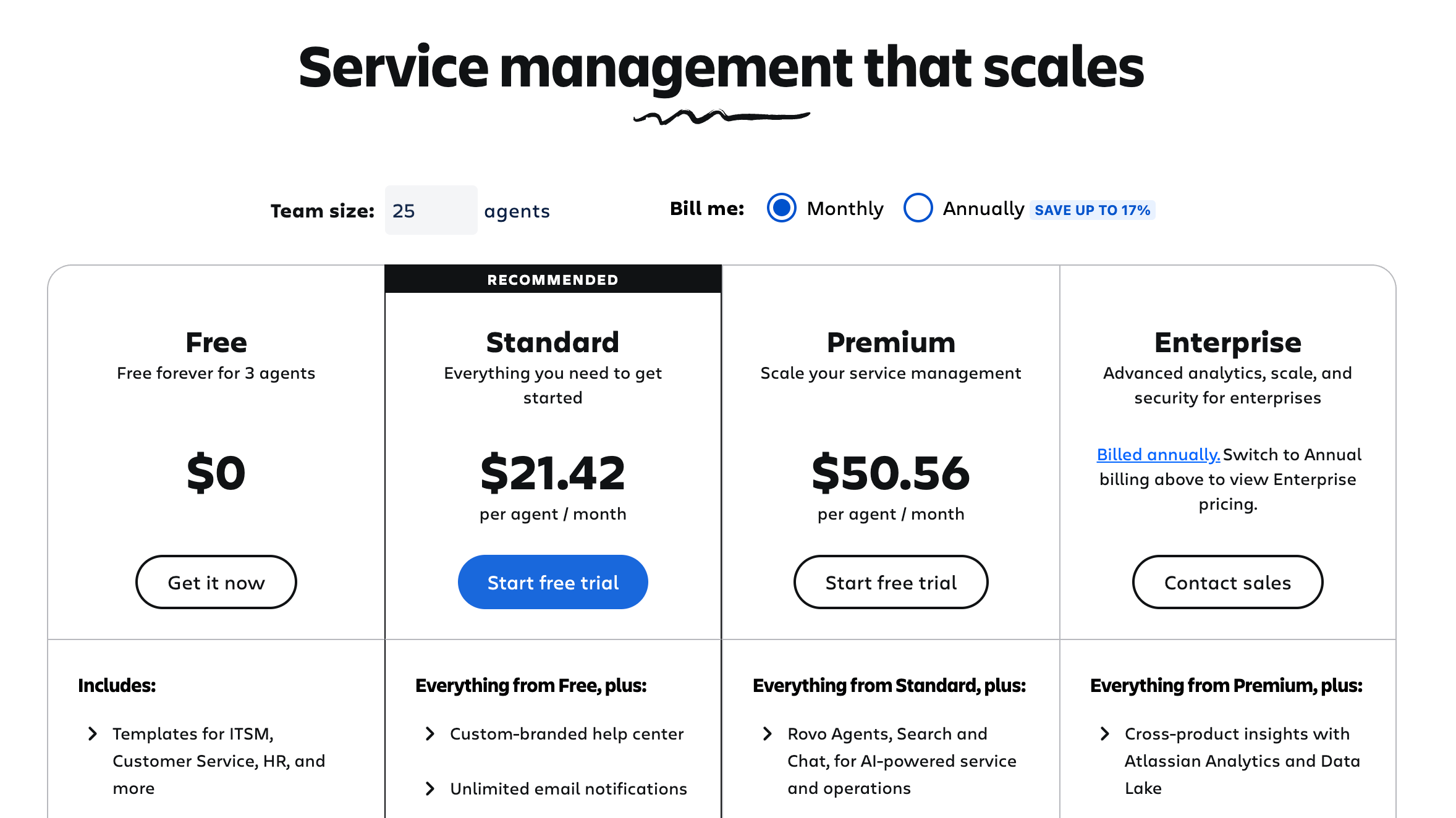
Task: Select the Annually billing option
Action: (x=918, y=209)
